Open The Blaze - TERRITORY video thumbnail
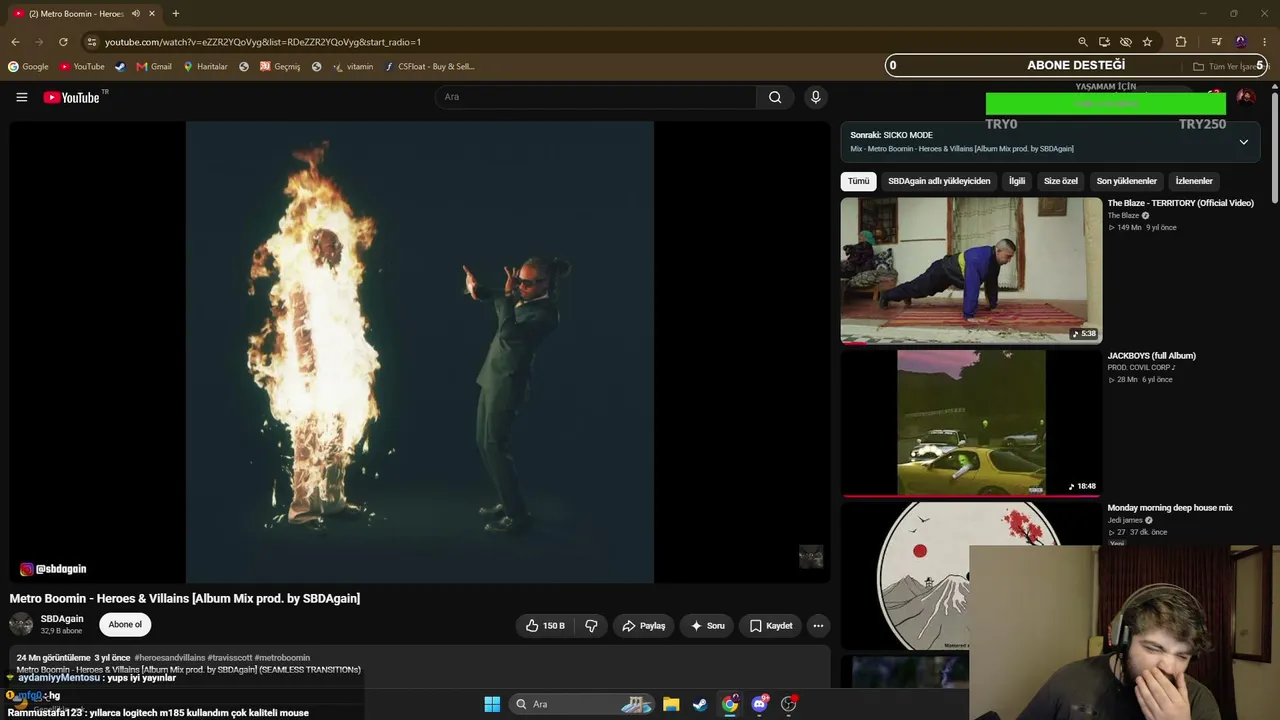Image resolution: width=1280 pixels, height=720 pixels. tap(971, 271)
